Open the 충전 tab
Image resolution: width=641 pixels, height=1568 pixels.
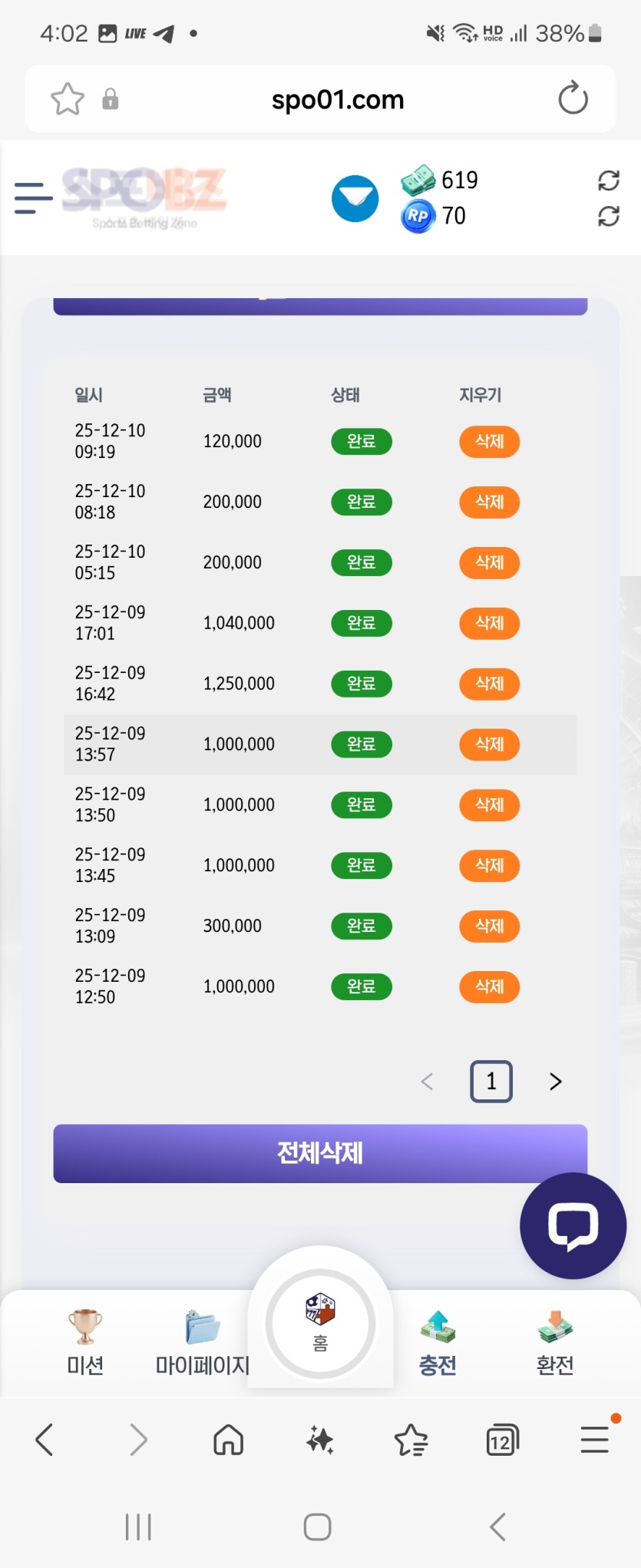point(438,1342)
